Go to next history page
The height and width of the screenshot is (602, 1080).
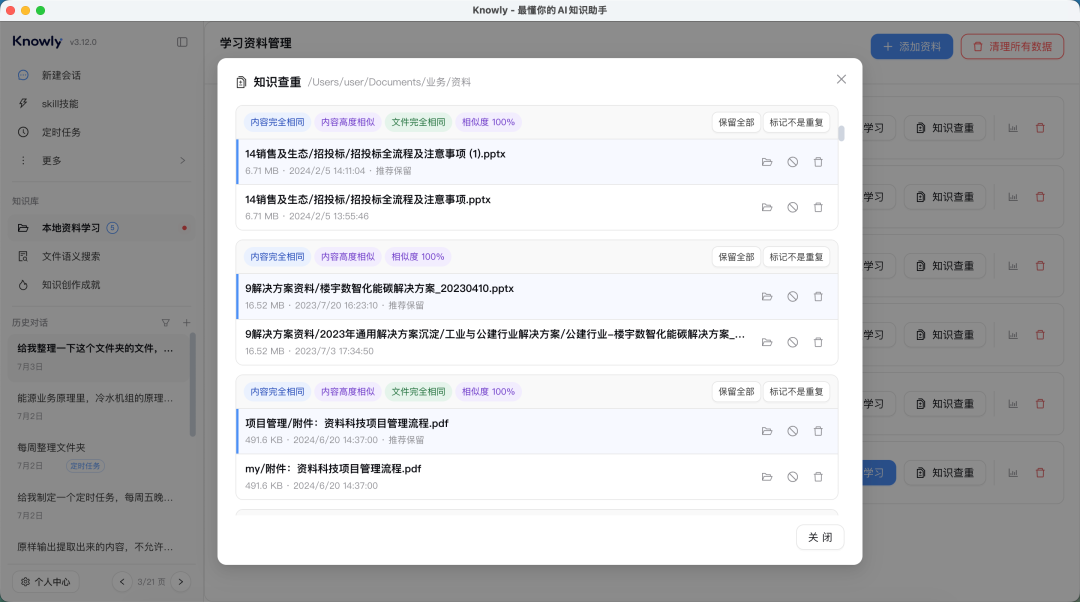pyautogui.click(x=181, y=582)
